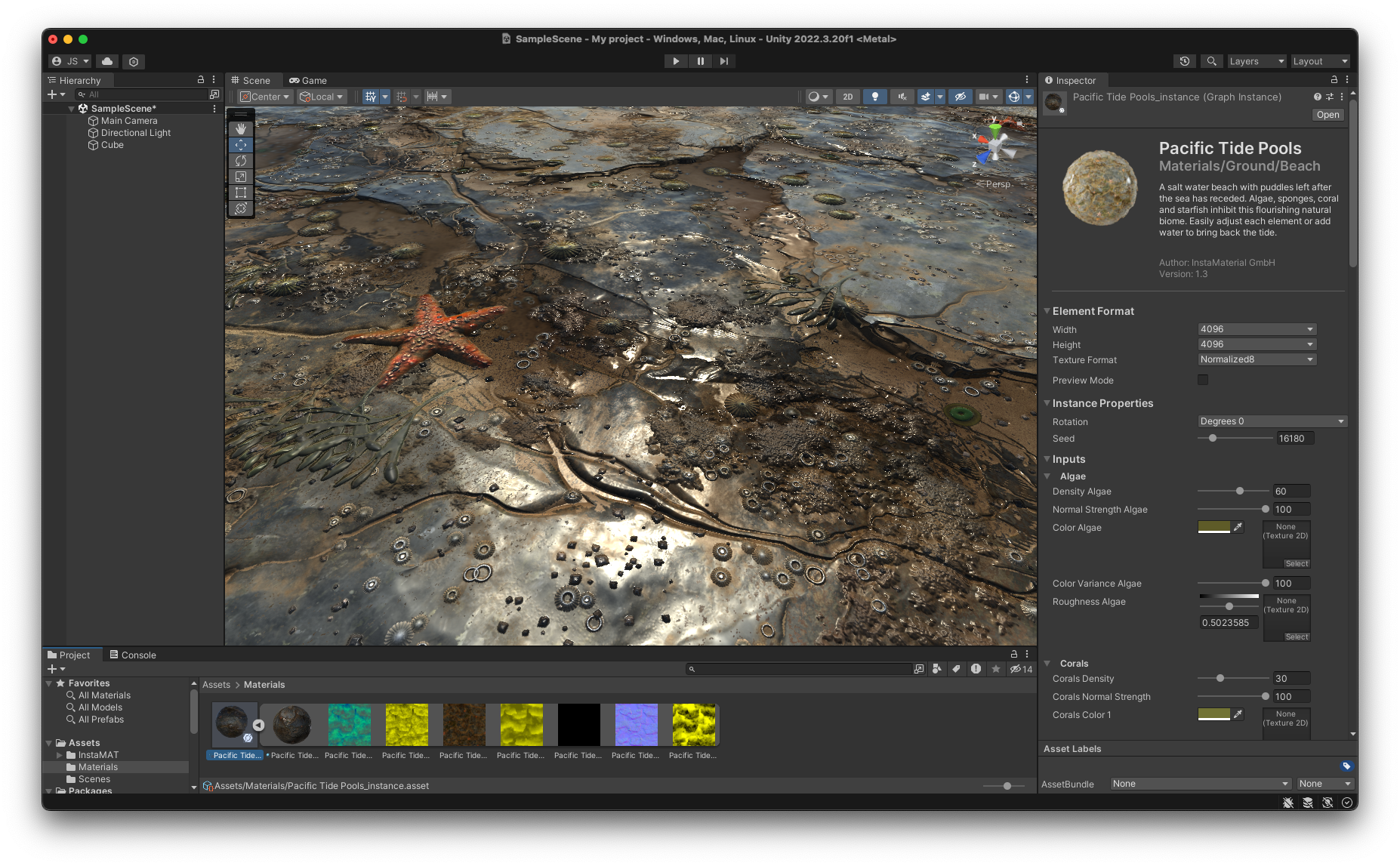Open the Width 4096 dropdown
1400x866 pixels.
[x=1257, y=329]
